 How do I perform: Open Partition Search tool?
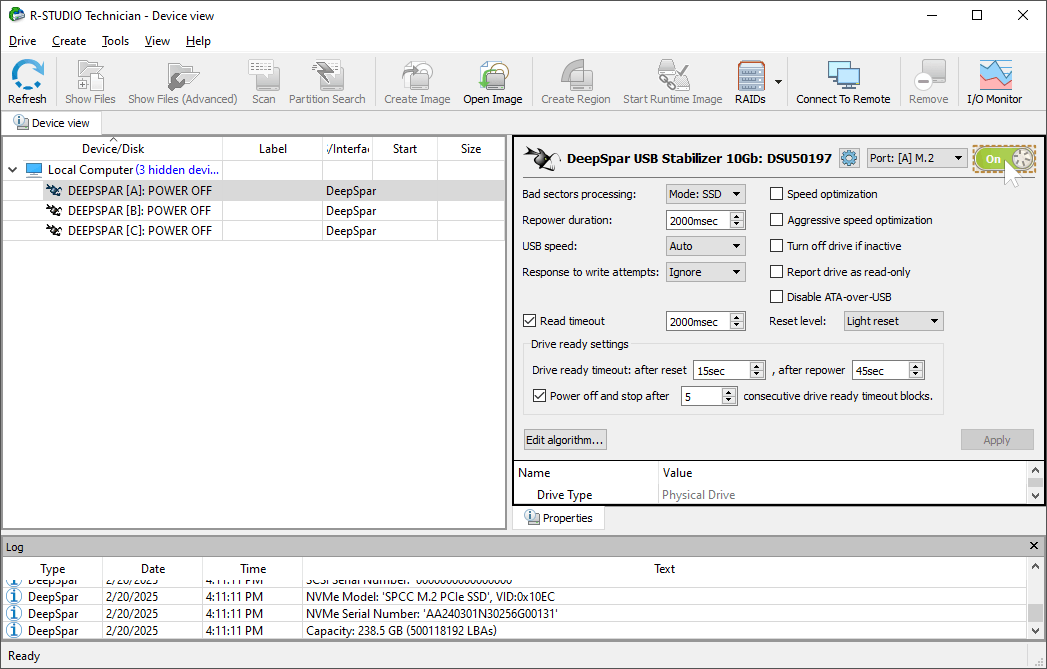(327, 81)
